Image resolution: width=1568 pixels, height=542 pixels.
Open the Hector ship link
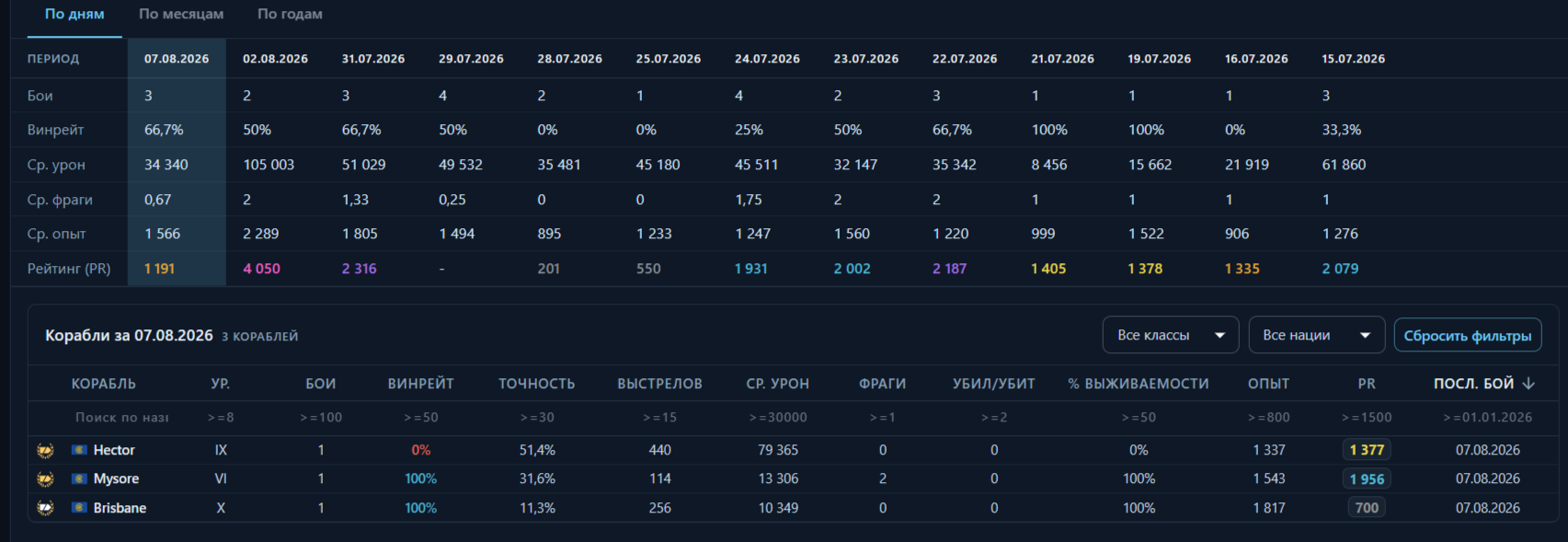(x=114, y=450)
